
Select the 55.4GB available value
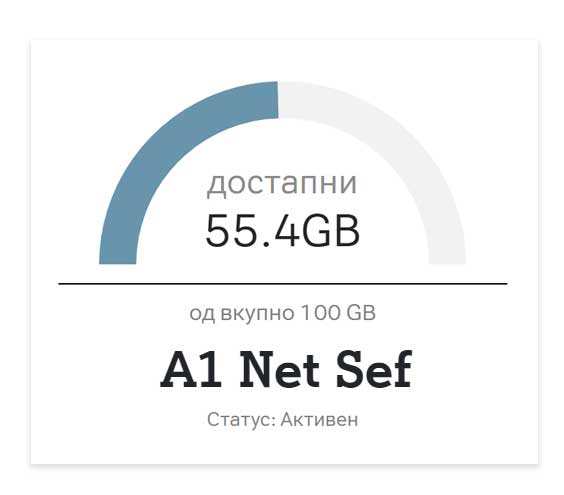point(282,230)
